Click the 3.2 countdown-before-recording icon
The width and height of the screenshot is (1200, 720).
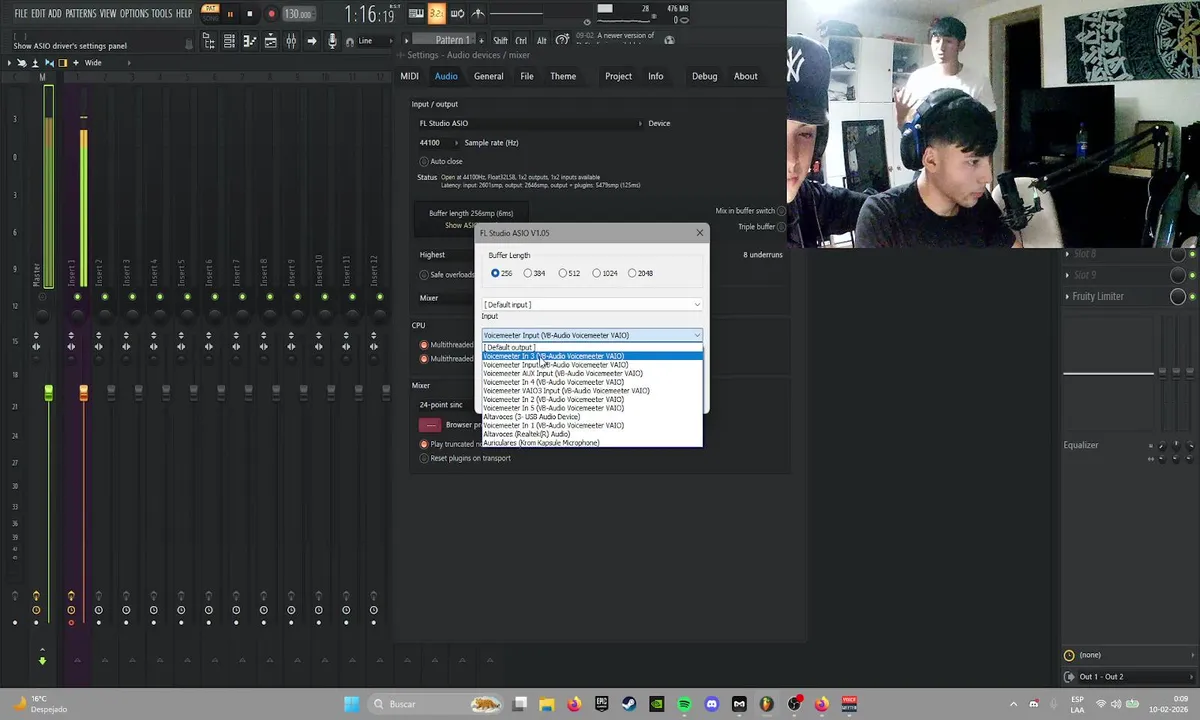point(437,14)
